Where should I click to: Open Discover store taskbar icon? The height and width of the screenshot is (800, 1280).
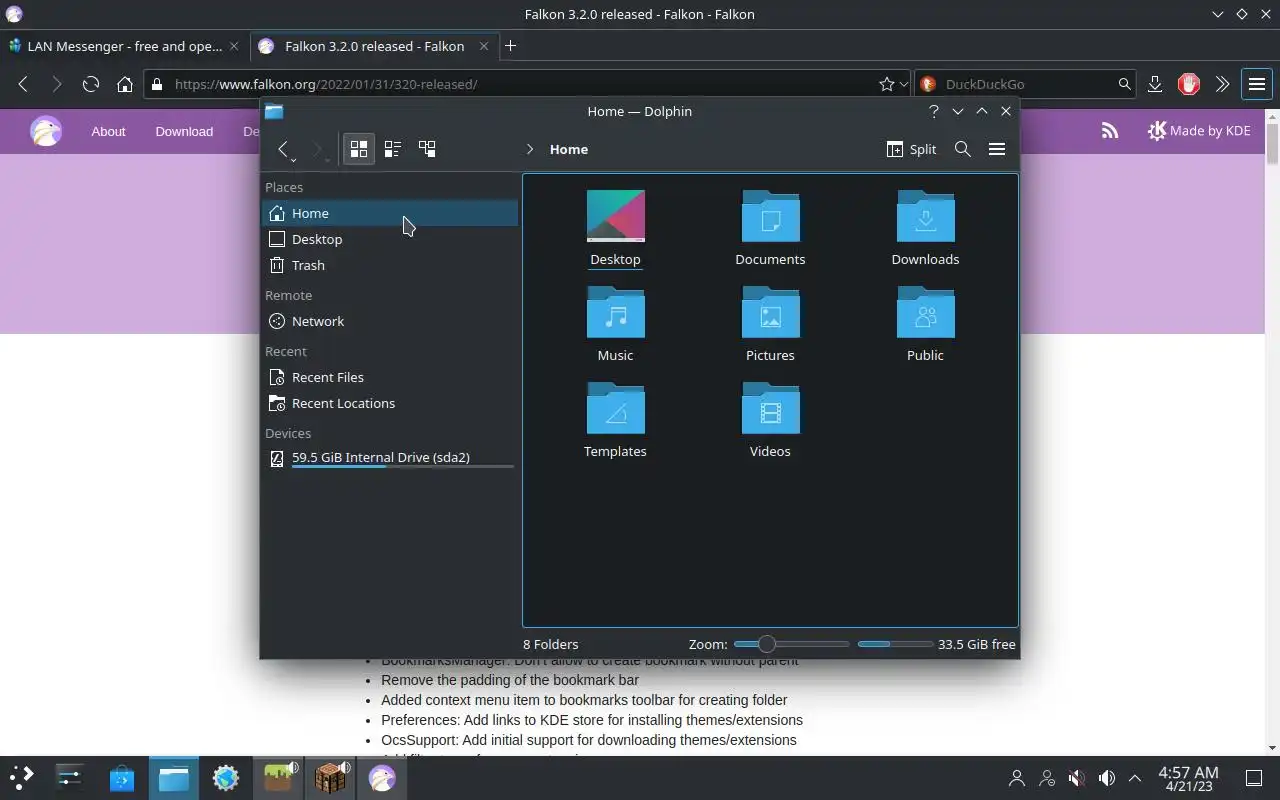(122, 777)
